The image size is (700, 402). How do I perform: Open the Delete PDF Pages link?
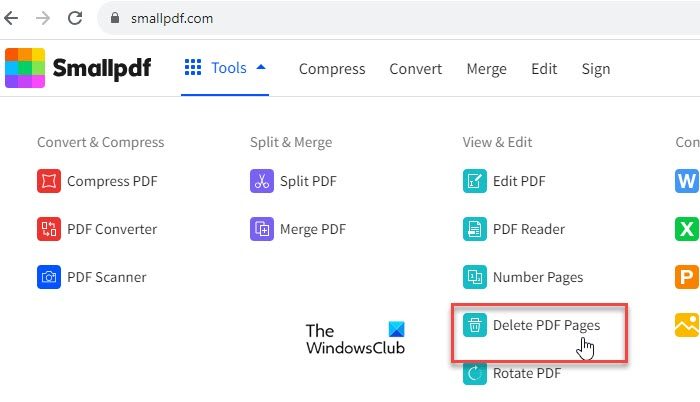tap(546, 325)
